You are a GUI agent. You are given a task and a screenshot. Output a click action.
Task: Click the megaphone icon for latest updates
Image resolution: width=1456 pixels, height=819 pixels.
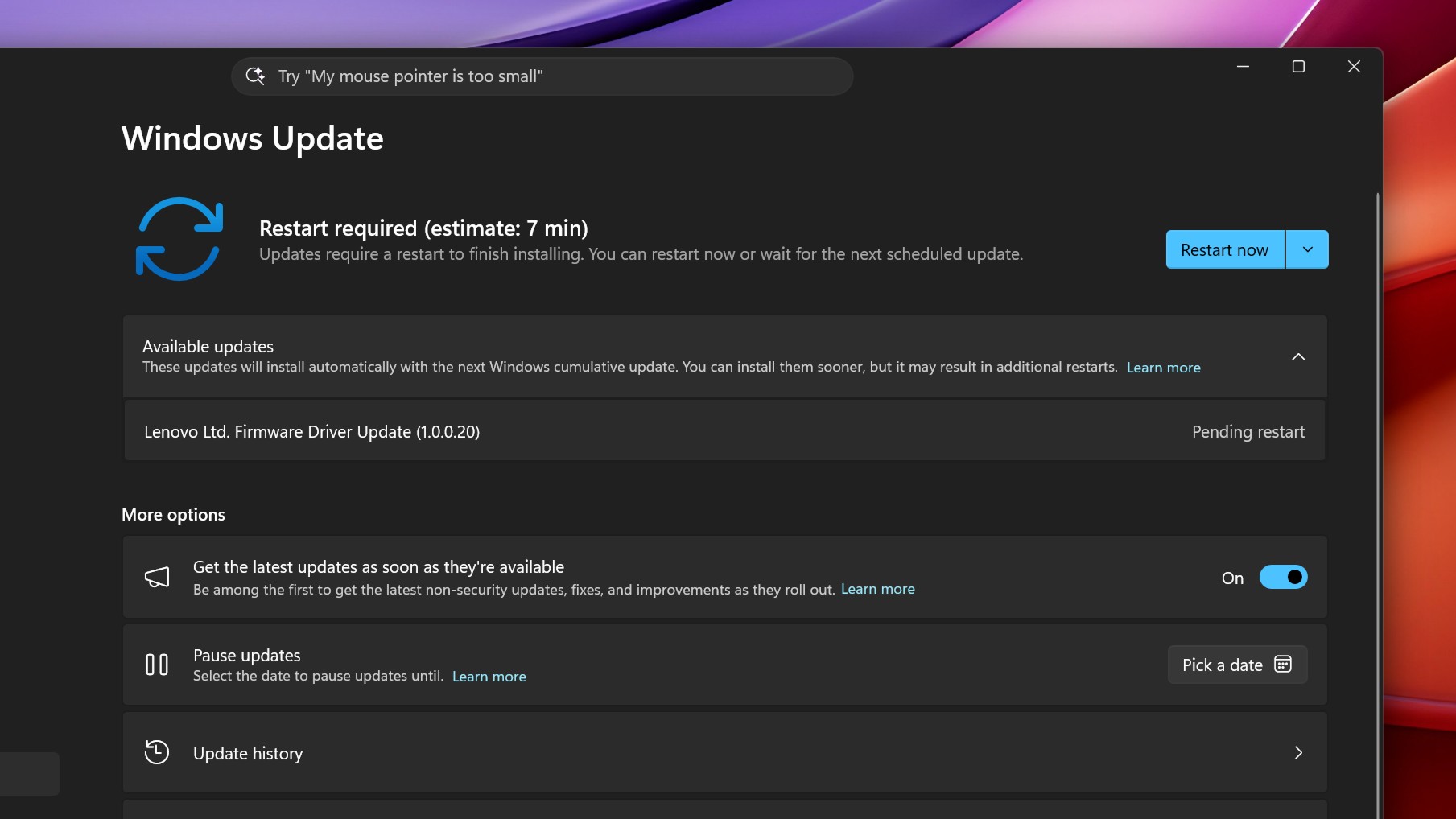(x=156, y=577)
